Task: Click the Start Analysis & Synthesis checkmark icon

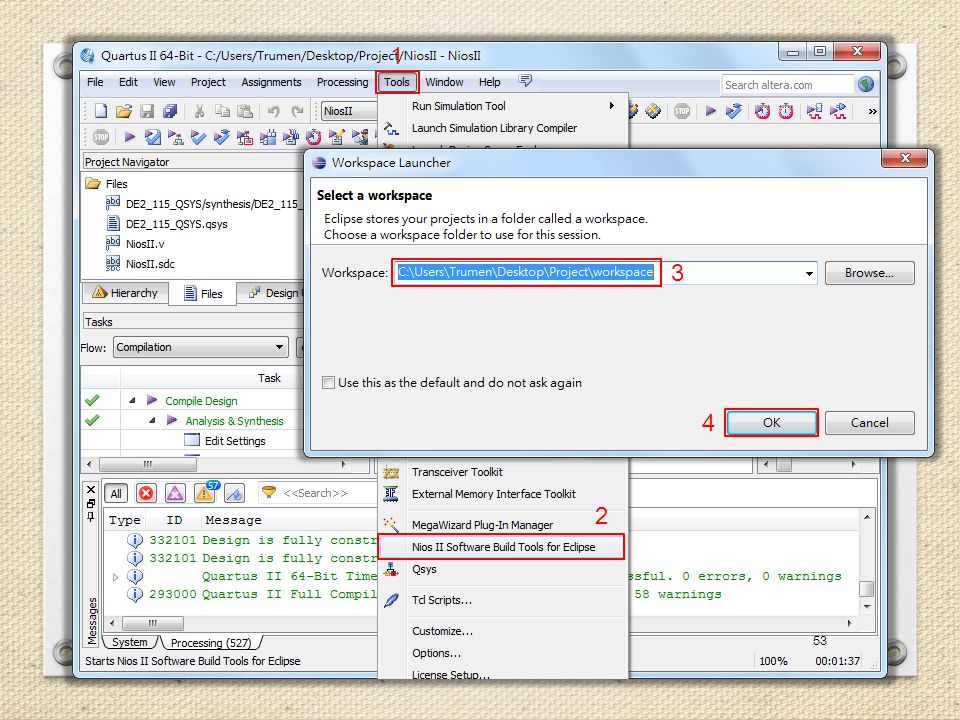Action: pyautogui.click(x=198, y=137)
